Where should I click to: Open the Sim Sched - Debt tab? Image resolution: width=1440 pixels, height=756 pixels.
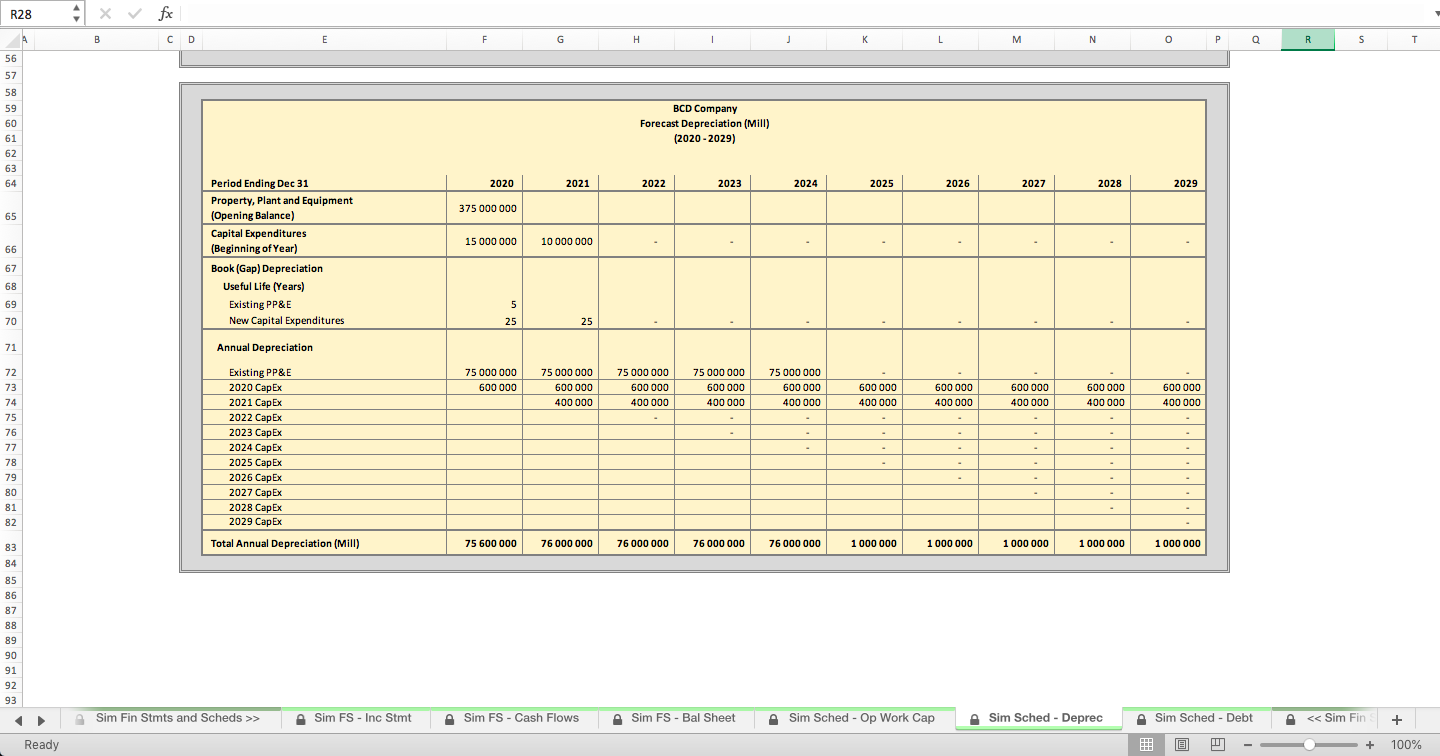pyautogui.click(x=1195, y=718)
